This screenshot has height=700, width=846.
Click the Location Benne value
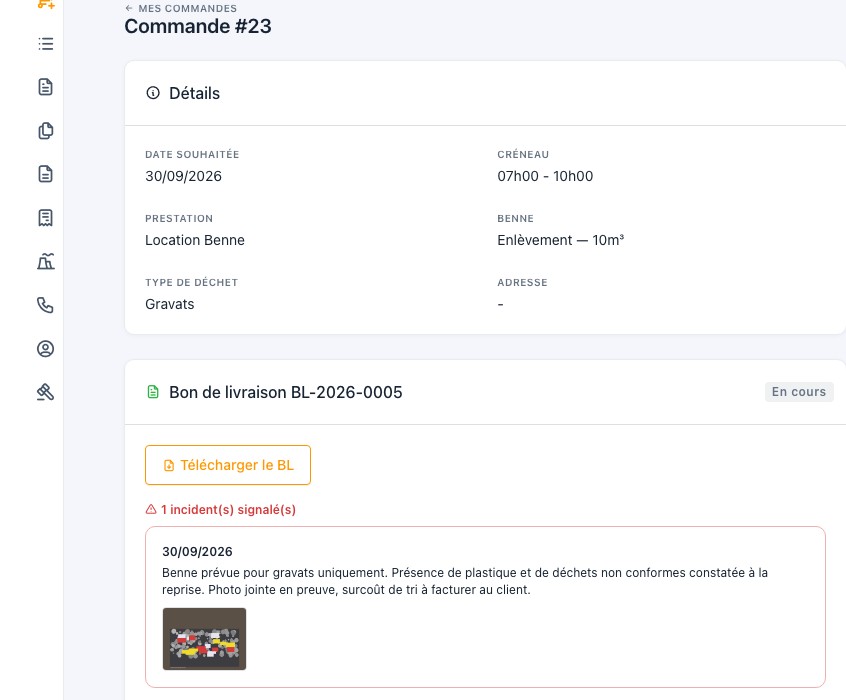pyautogui.click(x=195, y=240)
